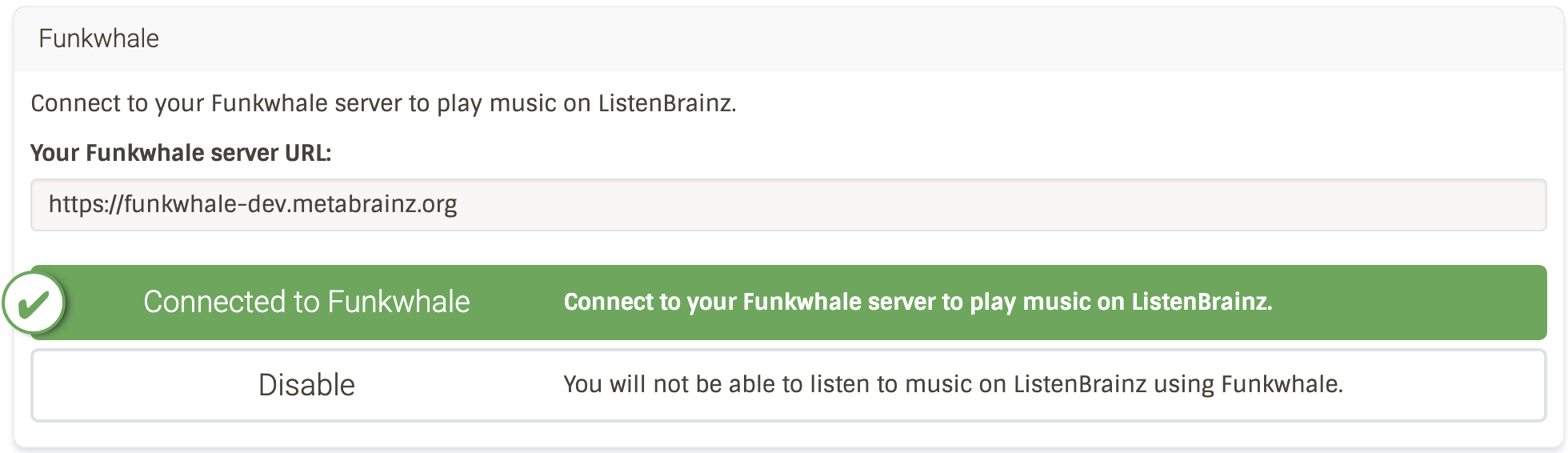This screenshot has height=453, width=1568.
Task: Click the word ListenBrainz in the intro sentence
Action: [666, 103]
